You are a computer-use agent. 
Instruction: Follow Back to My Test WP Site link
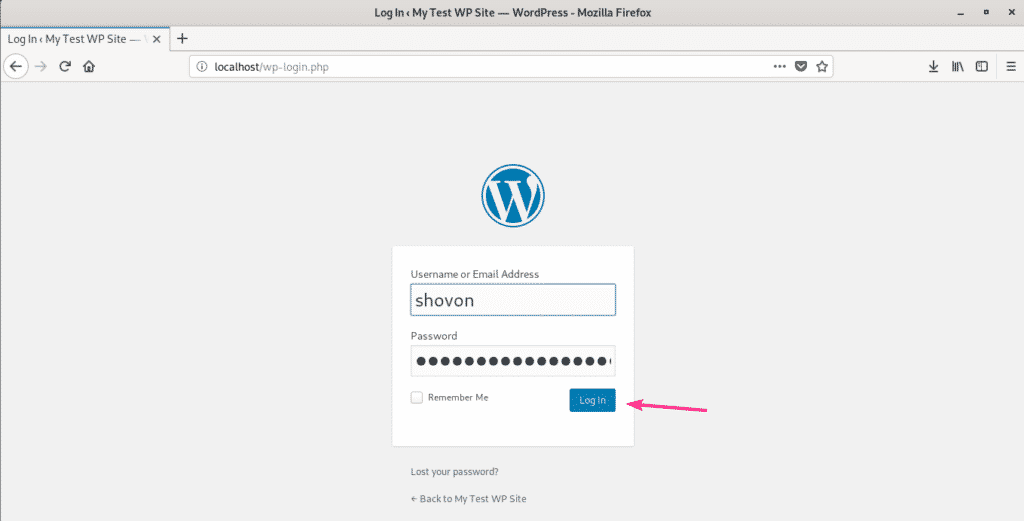[x=468, y=498]
